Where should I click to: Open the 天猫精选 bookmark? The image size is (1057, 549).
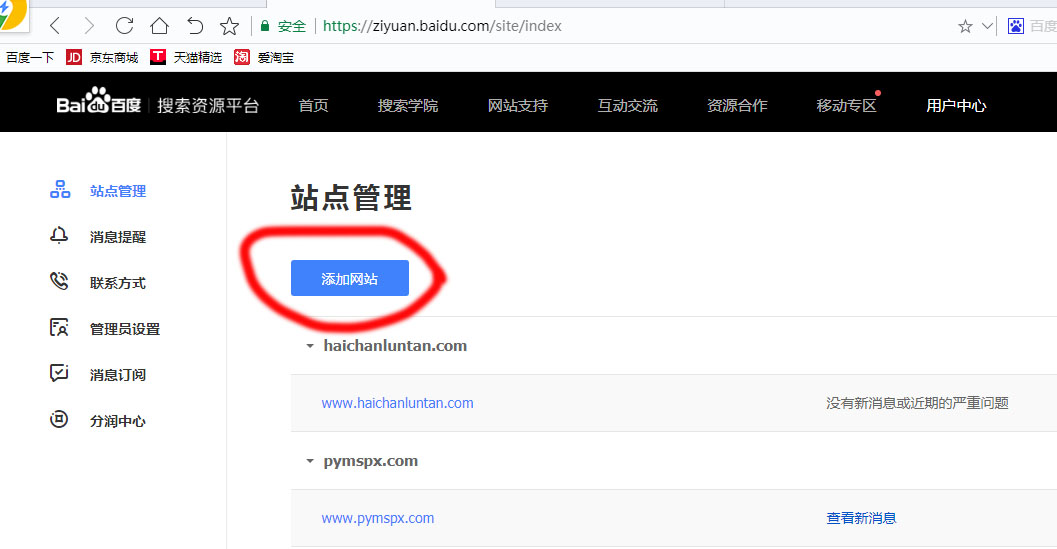198,58
